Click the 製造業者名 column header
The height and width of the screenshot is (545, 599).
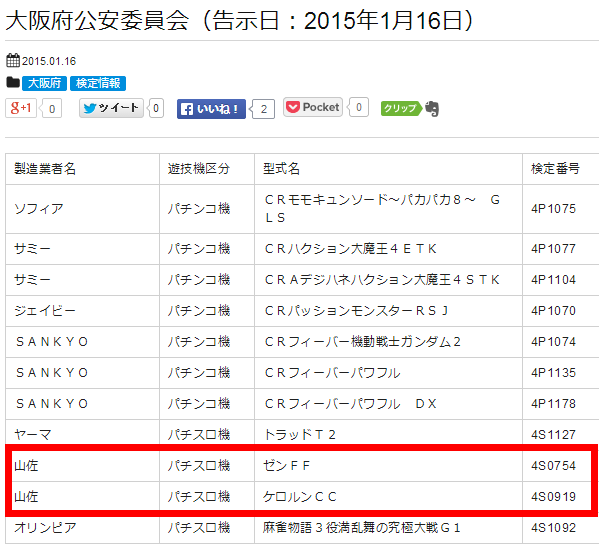pyautogui.click(x=83, y=169)
